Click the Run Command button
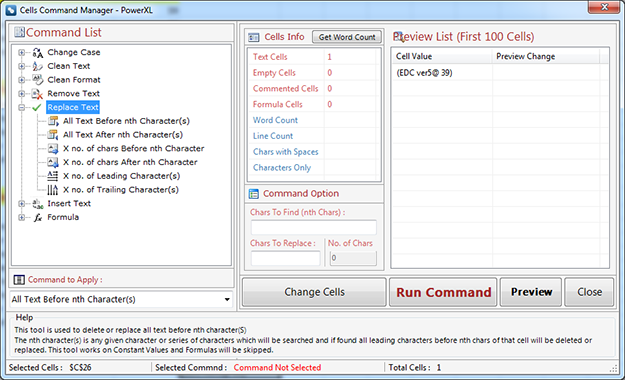 443,292
